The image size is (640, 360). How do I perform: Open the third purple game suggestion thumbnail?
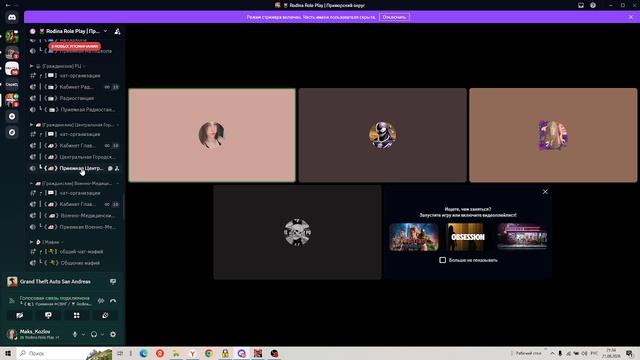click(522, 237)
